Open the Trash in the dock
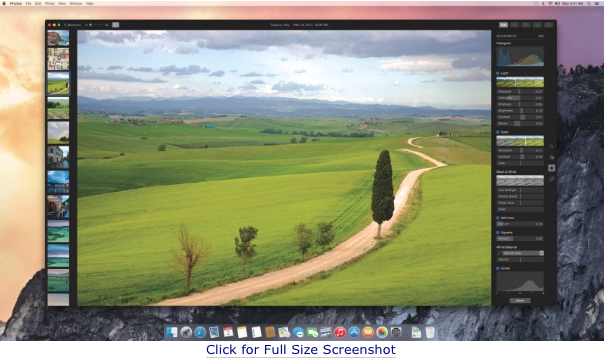616x362 pixels. pos(430,332)
